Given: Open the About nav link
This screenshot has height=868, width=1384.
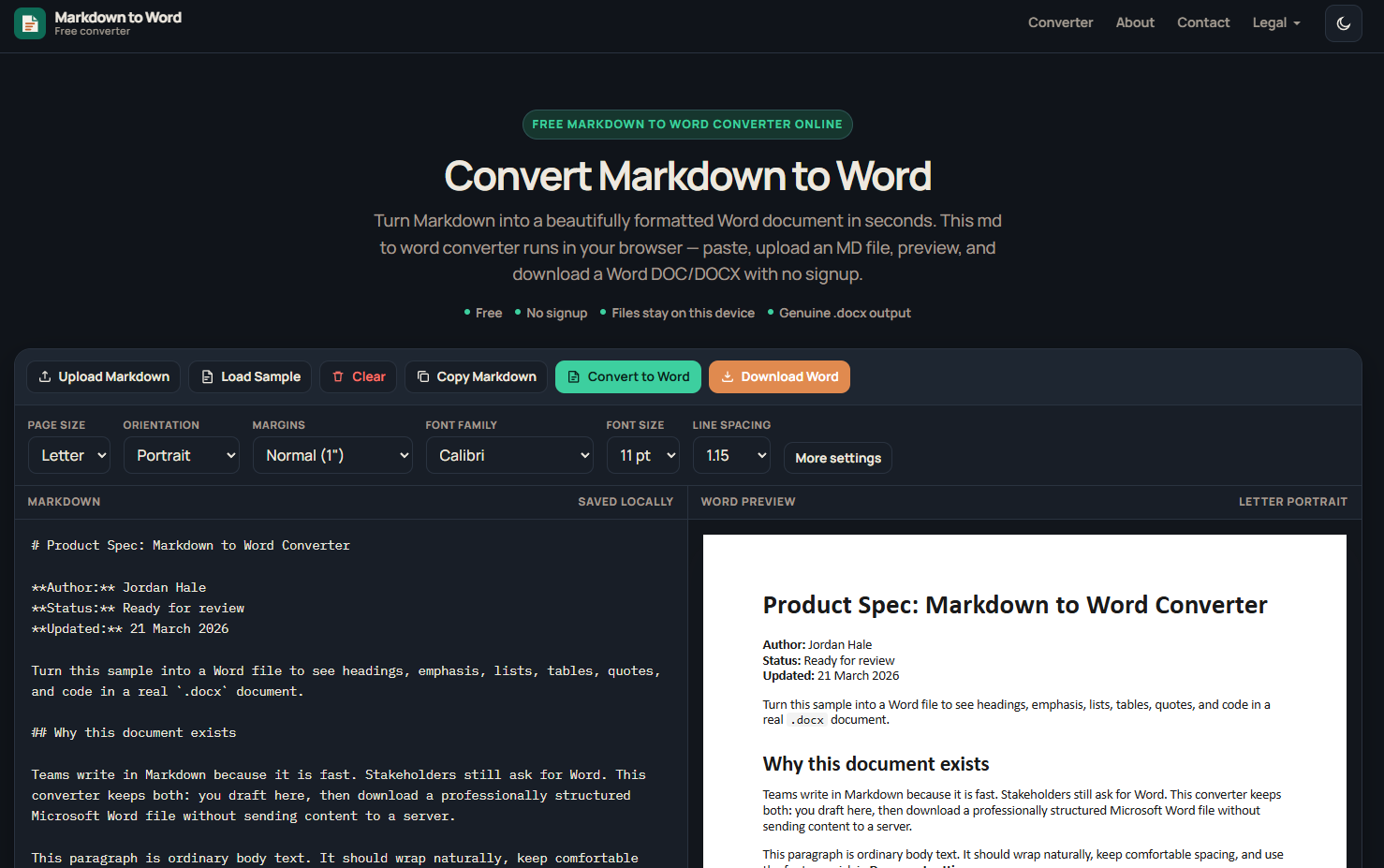Looking at the screenshot, I should pyautogui.click(x=1135, y=22).
